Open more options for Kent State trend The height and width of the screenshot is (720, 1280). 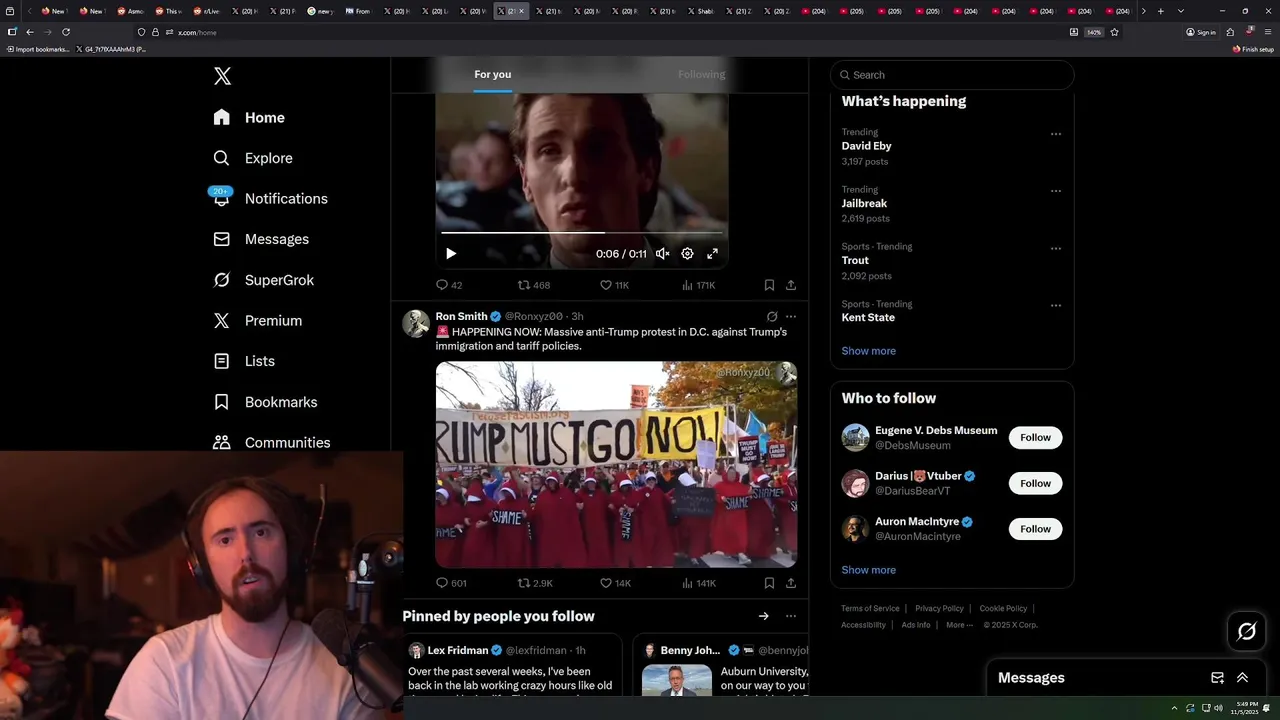pos(1055,305)
